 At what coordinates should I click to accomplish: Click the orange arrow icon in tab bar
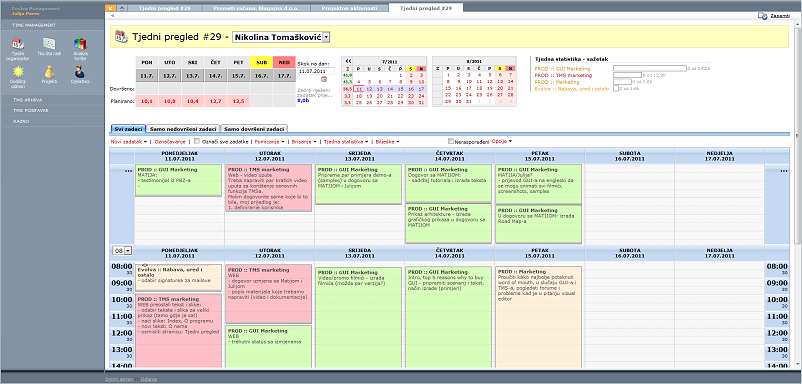(110, 8)
